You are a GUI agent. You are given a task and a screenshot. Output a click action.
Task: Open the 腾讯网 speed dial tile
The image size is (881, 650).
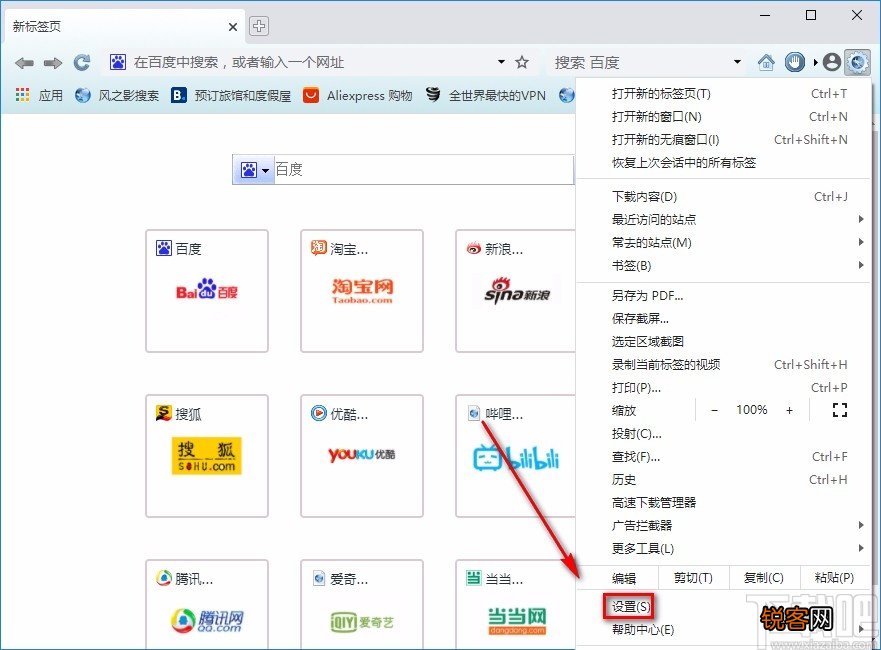click(207, 604)
